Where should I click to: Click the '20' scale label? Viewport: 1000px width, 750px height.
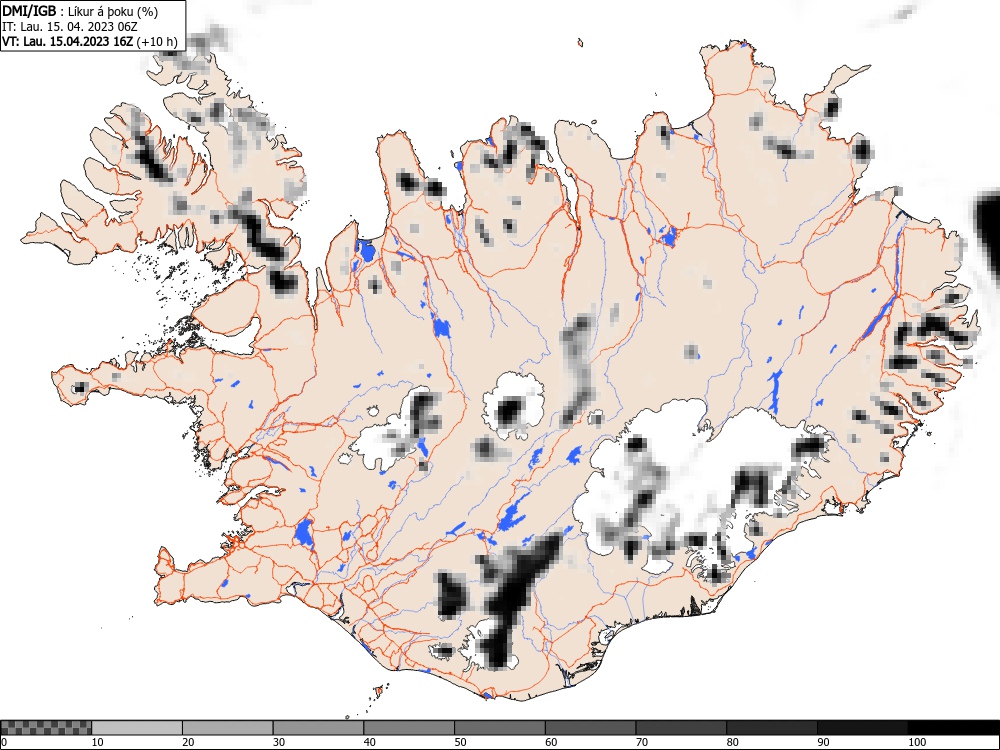click(x=188, y=742)
